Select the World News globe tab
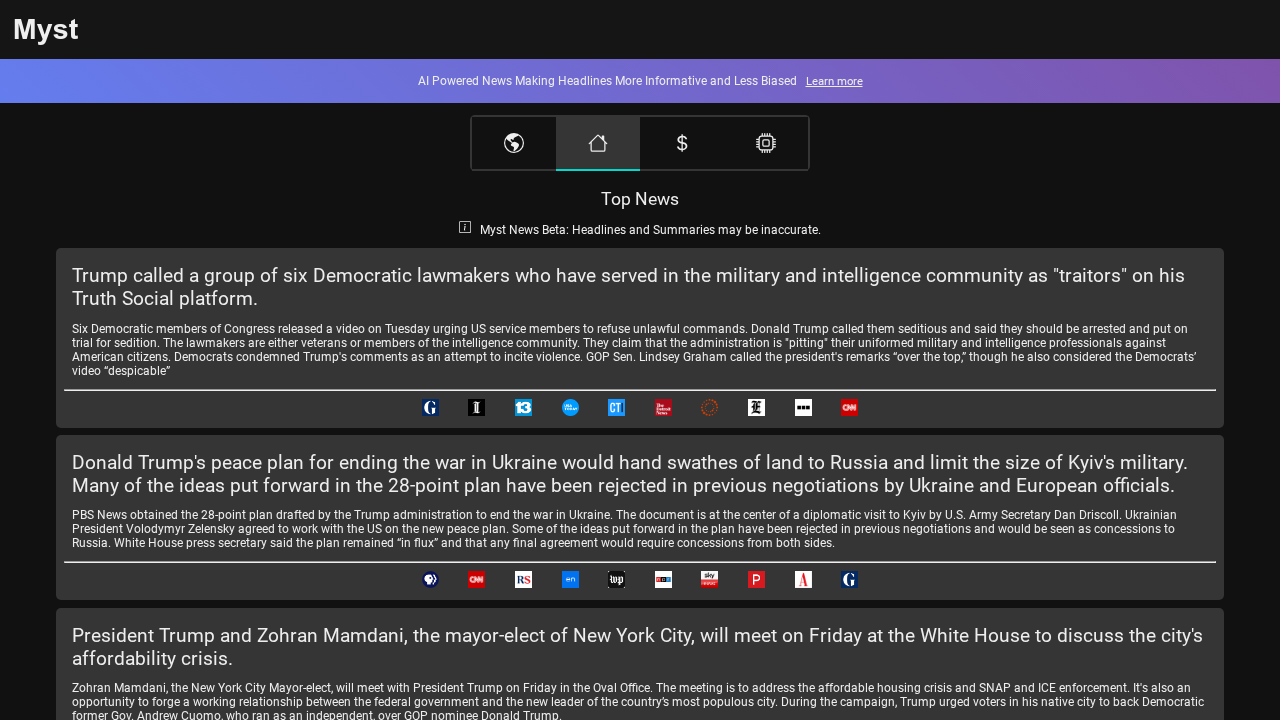Viewport: 1280px width, 720px height. click(x=513, y=142)
